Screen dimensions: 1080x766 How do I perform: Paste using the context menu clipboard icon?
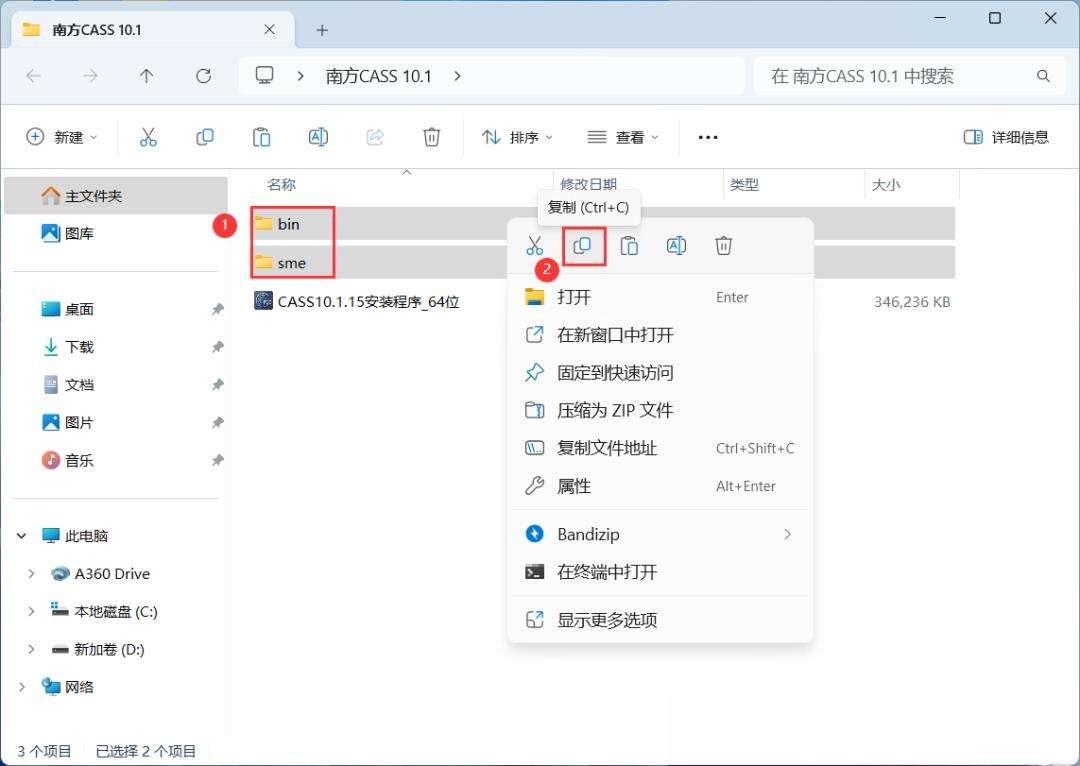tap(629, 245)
